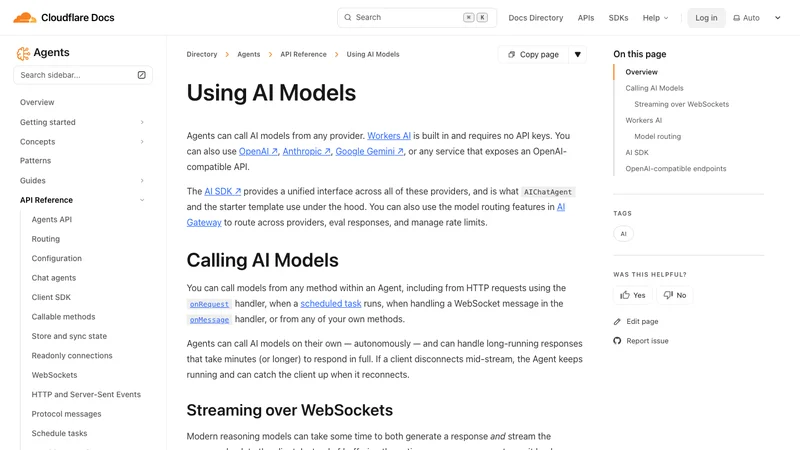Open the AI Gateway link

[x=204, y=222]
